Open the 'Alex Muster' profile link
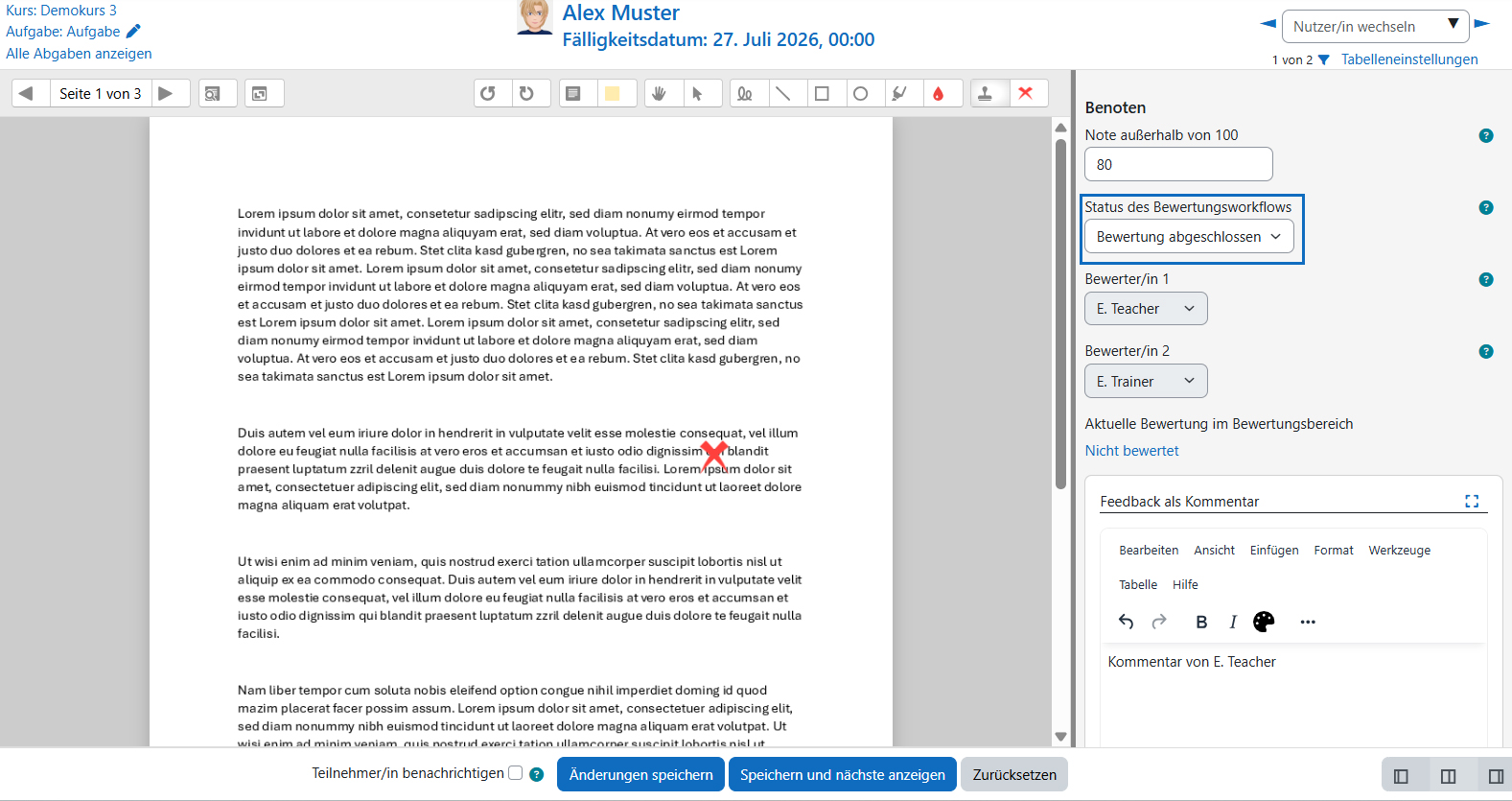1512x801 pixels. click(620, 13)
